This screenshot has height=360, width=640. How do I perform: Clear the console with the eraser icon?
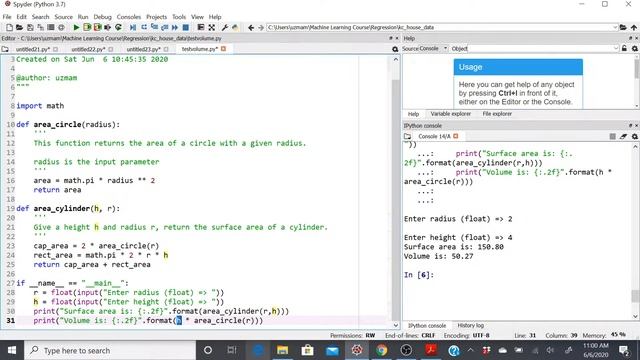coord(623,136)
